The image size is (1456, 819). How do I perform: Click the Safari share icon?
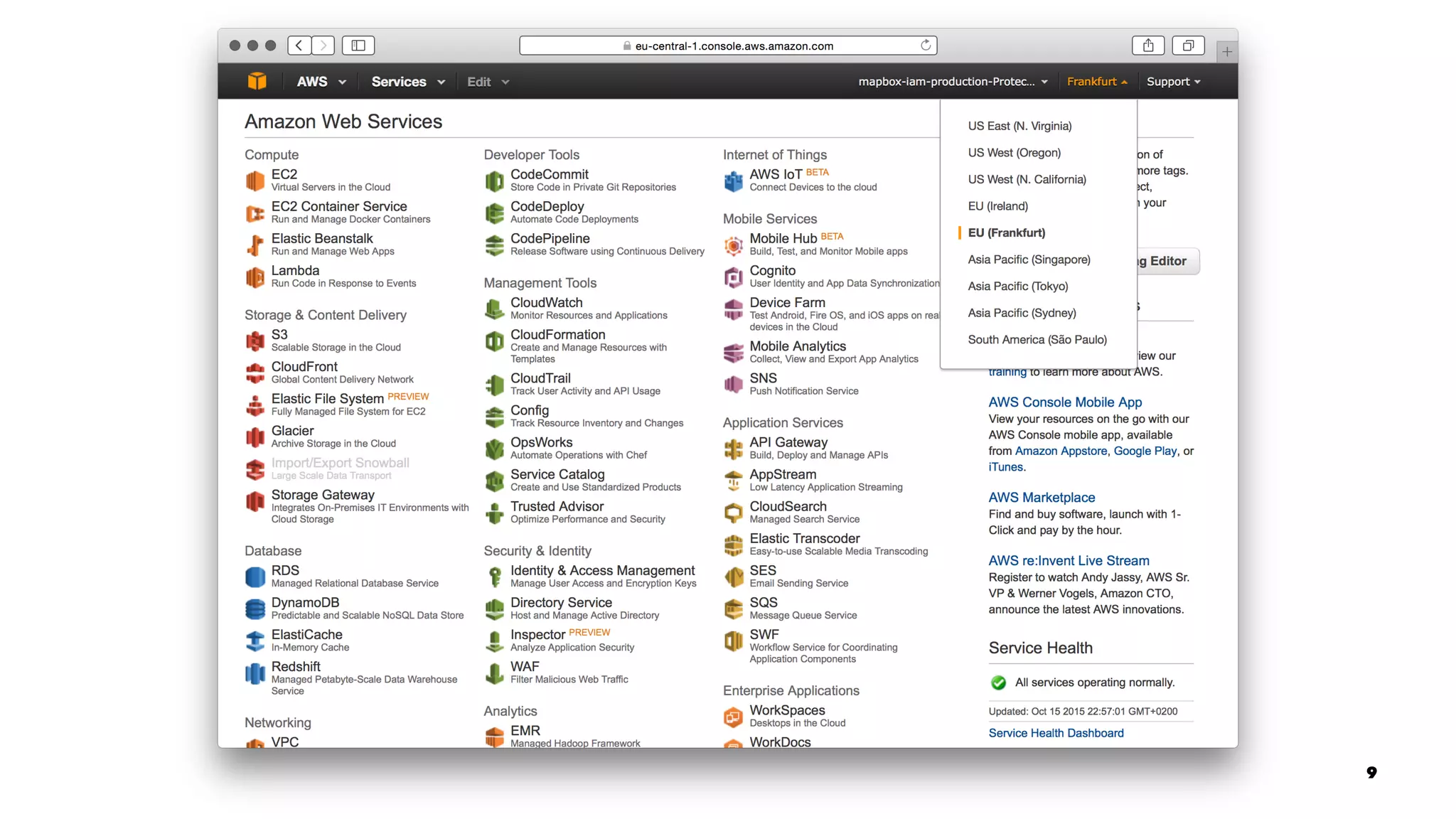coord(1147,45)
